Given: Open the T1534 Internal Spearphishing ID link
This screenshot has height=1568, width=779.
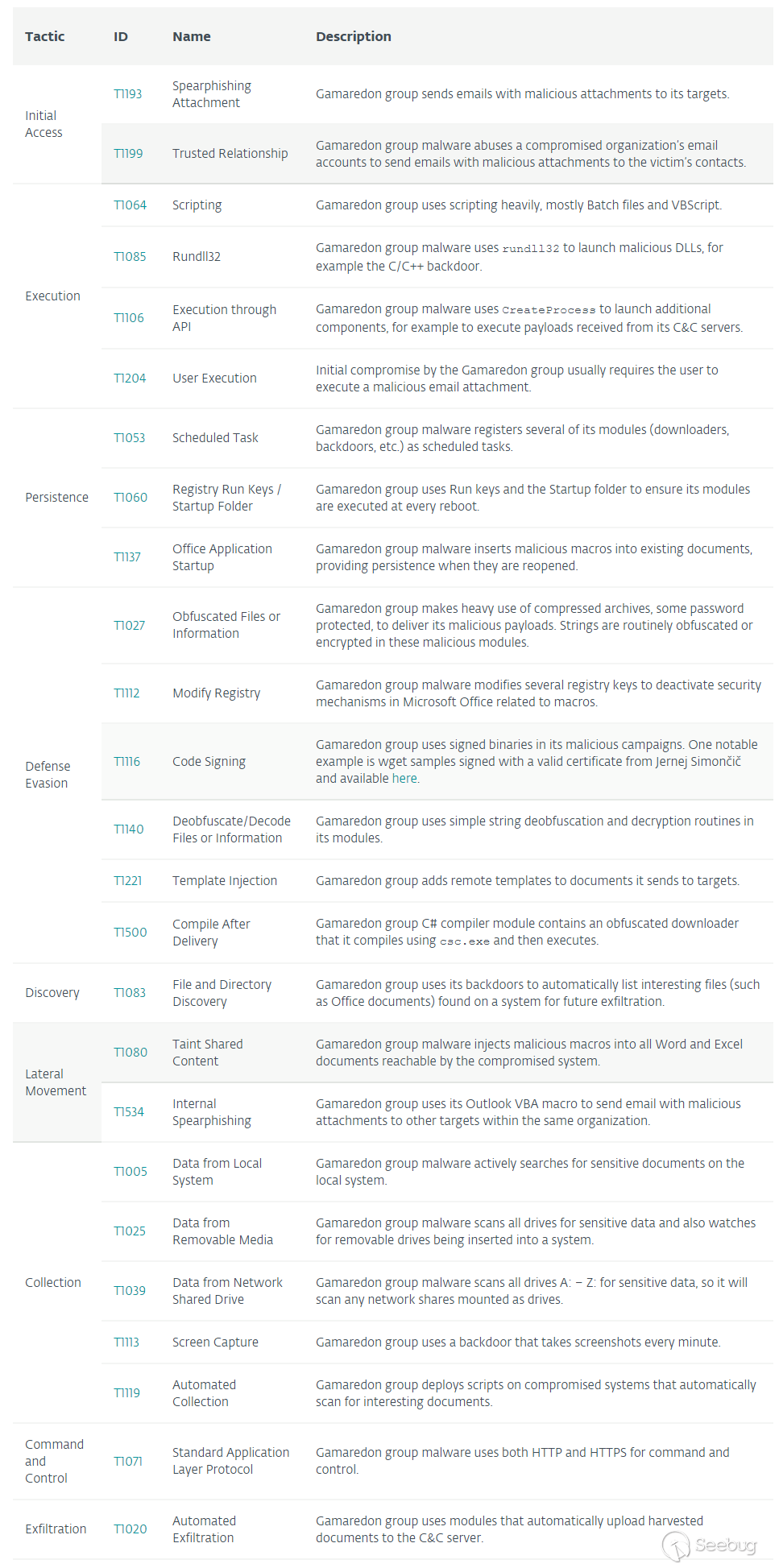Looking at the screenshot, I should click(128, 1112).
